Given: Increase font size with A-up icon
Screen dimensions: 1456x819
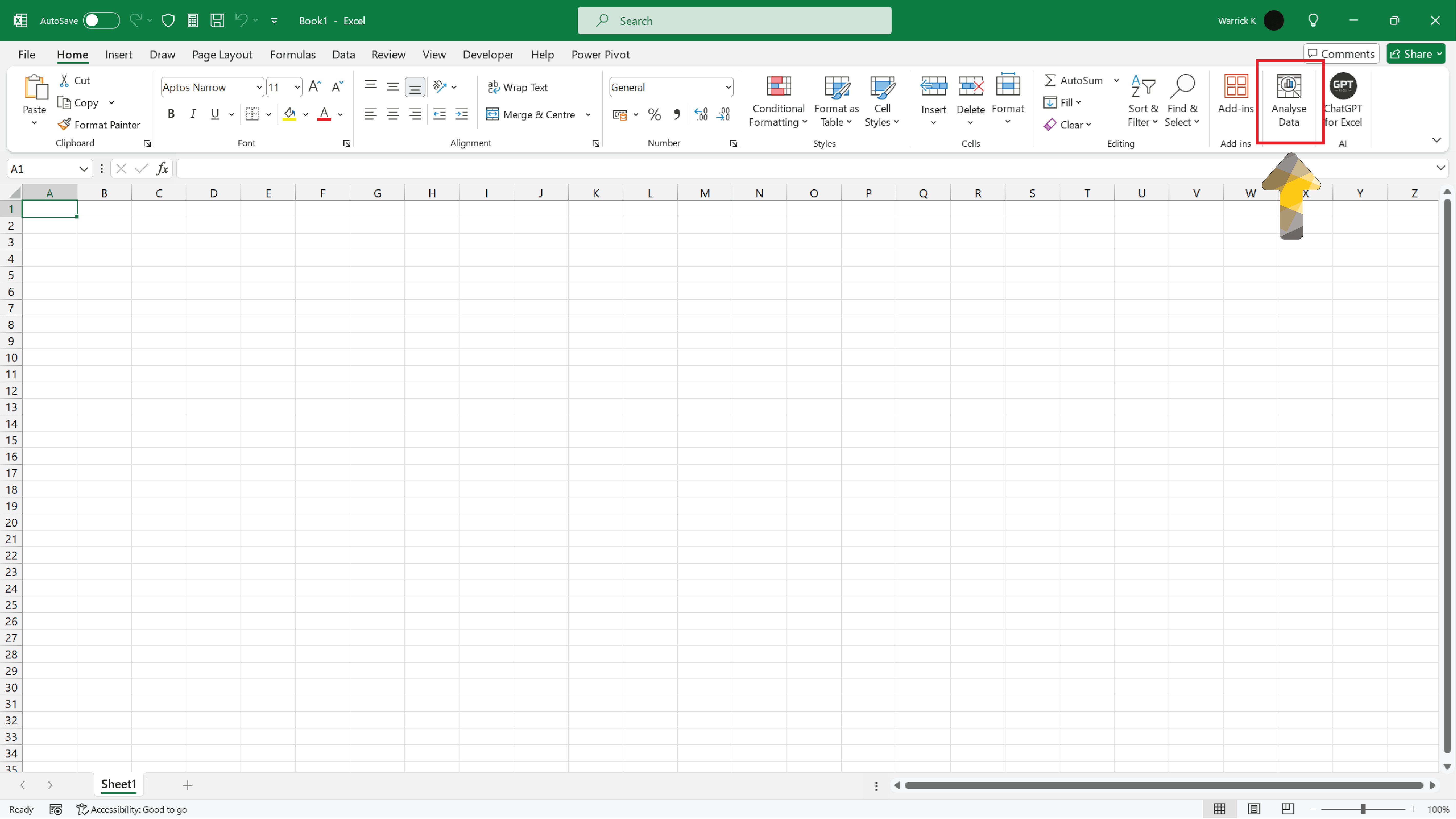Looking at the screenshot, I should pyautogui.click(x=315, y=86).
